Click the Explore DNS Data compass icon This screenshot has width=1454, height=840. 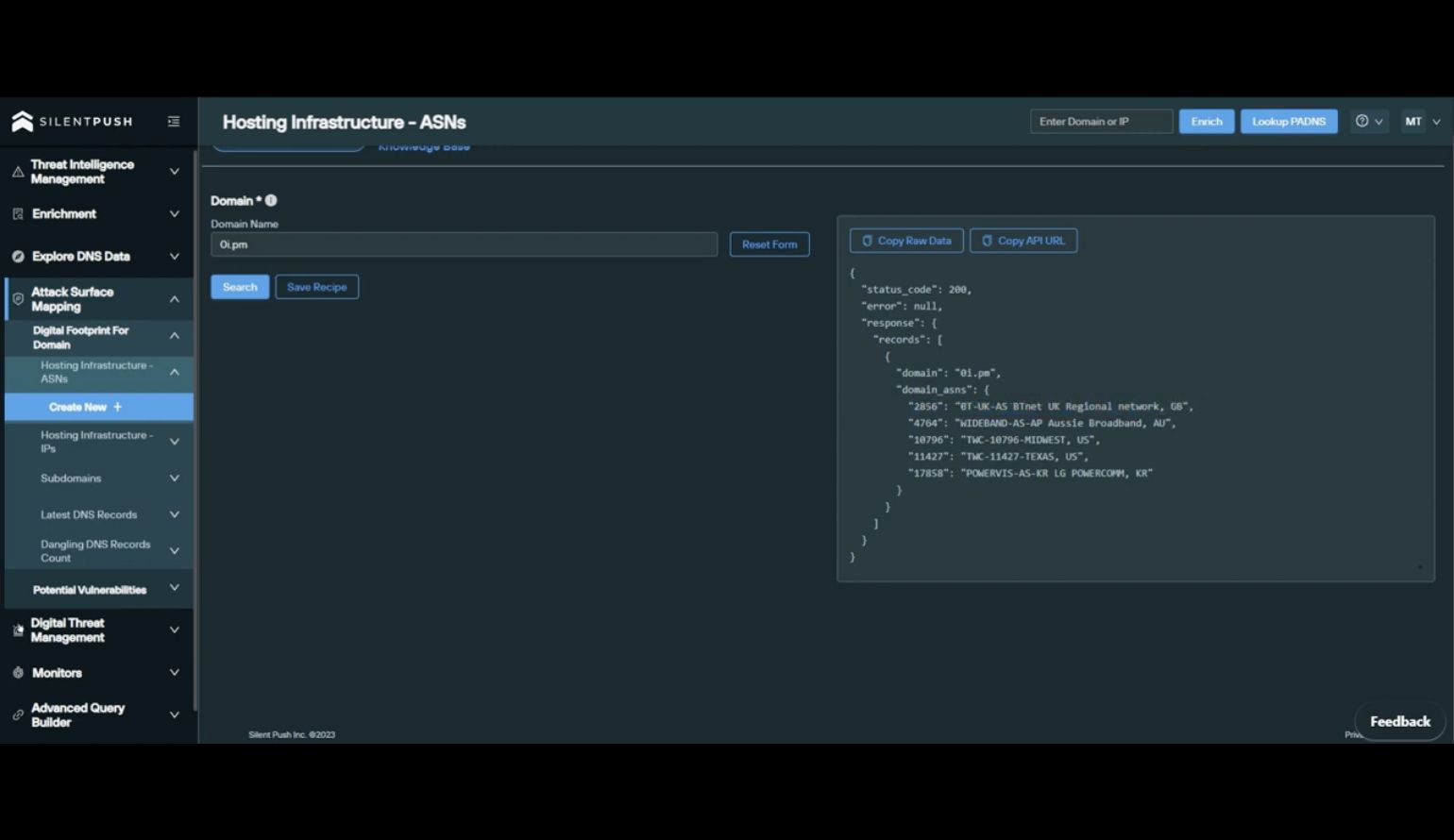pyautogui.click(x=17, y=257)
